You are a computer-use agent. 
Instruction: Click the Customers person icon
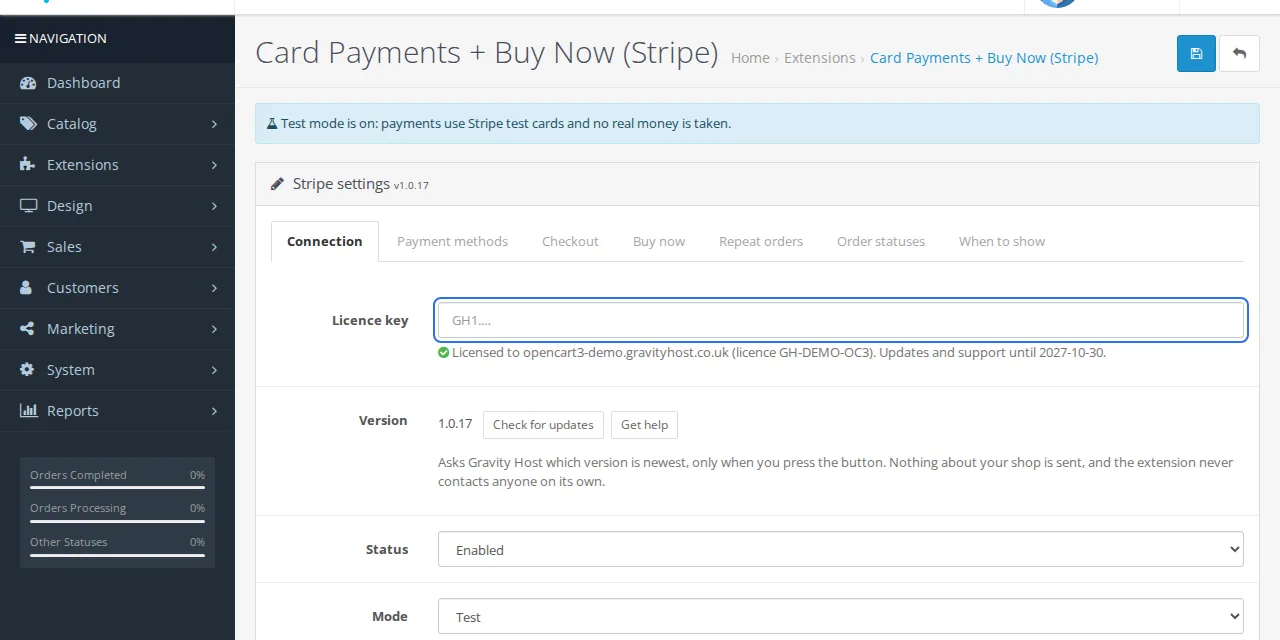point(27,288)
